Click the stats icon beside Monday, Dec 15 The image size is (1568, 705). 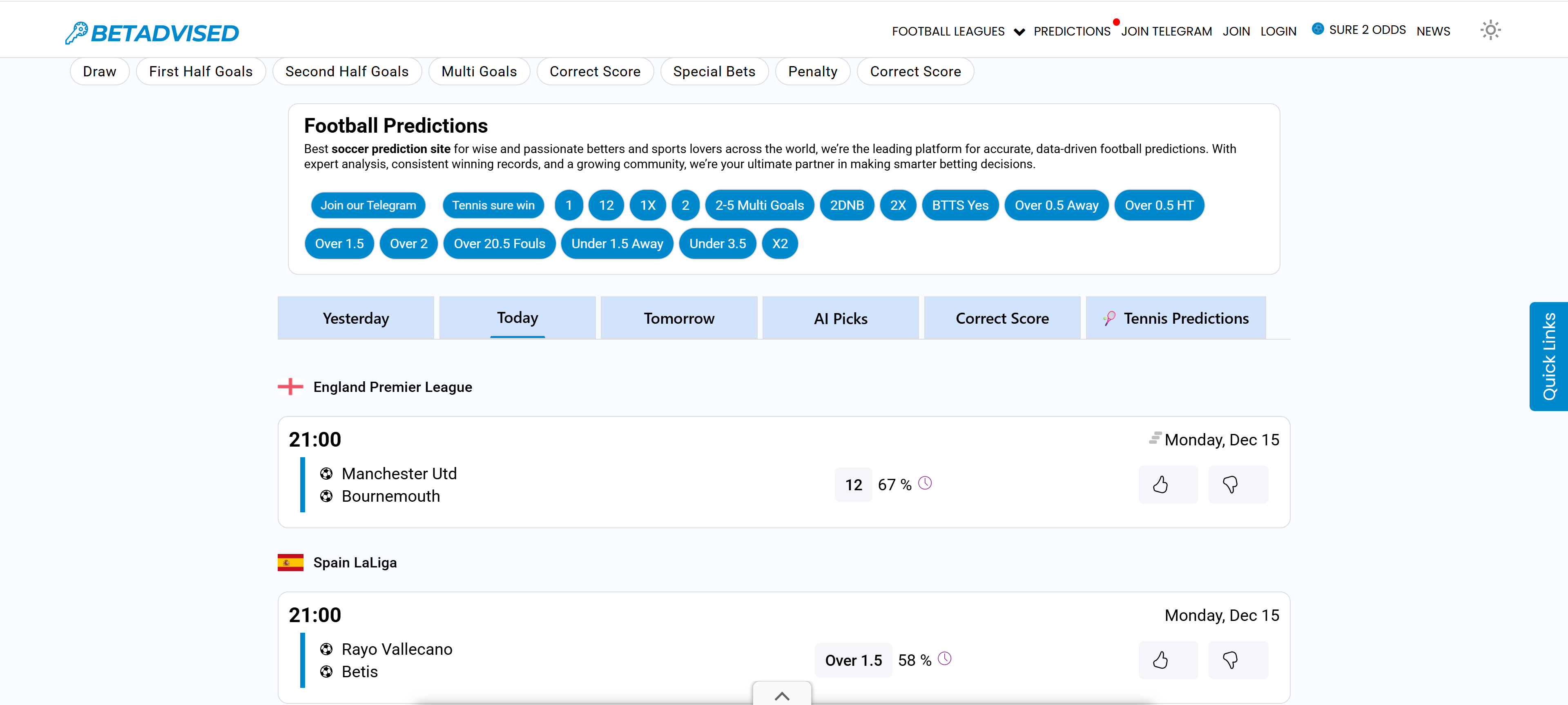pyautogui.click(x=1154, y=438)
